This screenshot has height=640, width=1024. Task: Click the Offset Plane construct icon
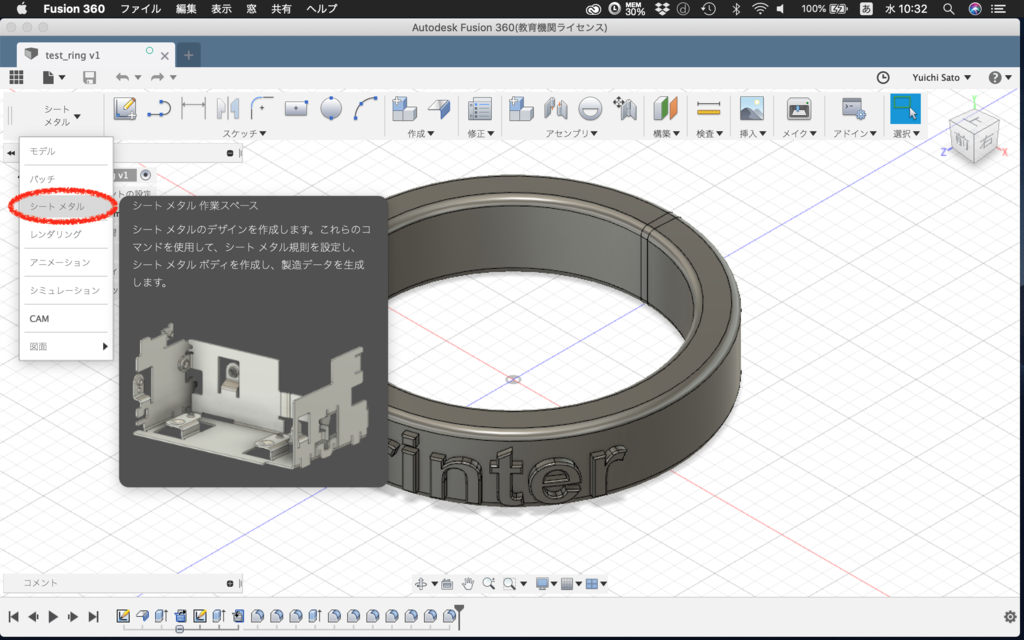665,108
